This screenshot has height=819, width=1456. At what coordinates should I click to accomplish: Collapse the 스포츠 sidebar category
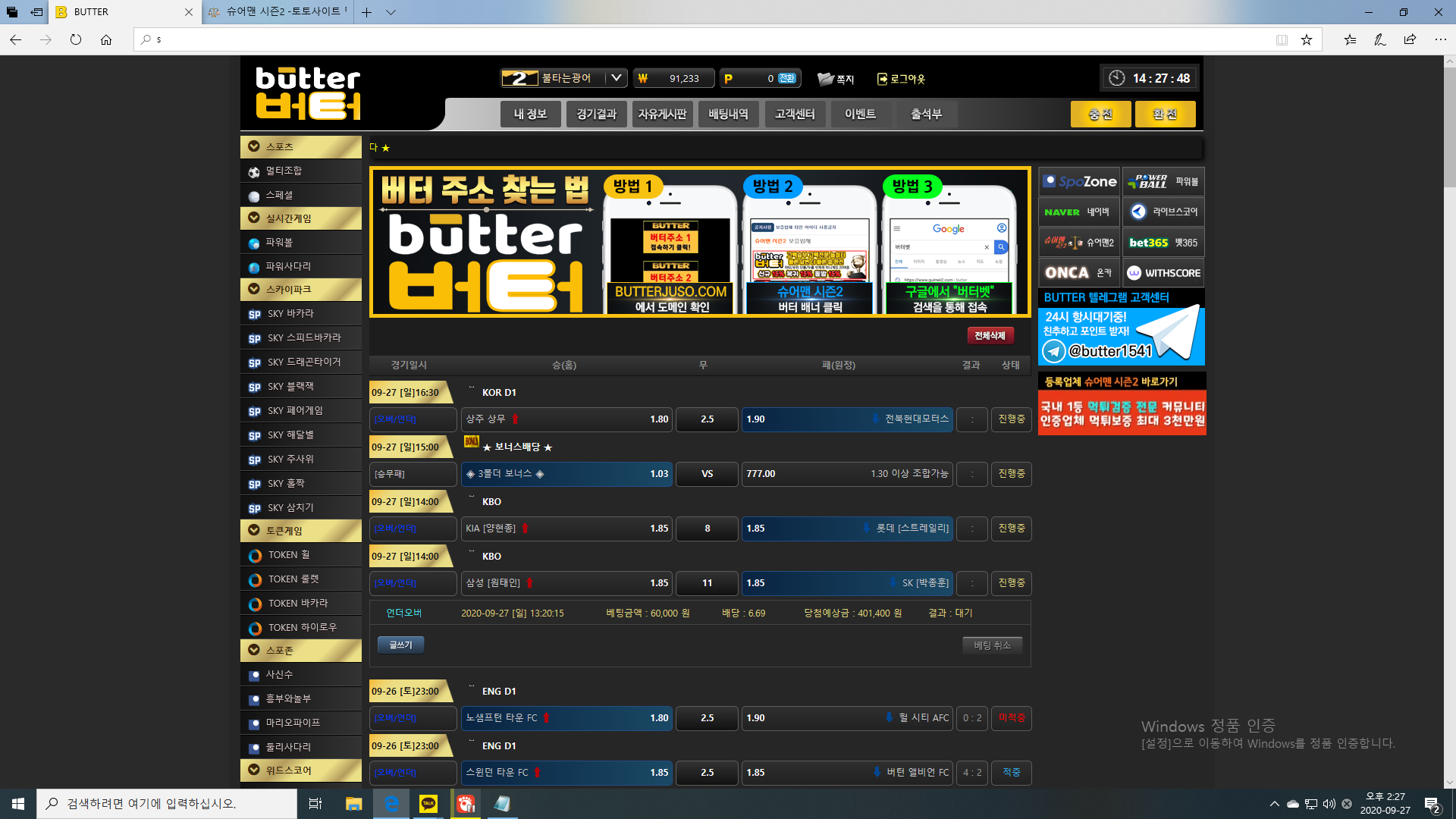pos(254,146)
